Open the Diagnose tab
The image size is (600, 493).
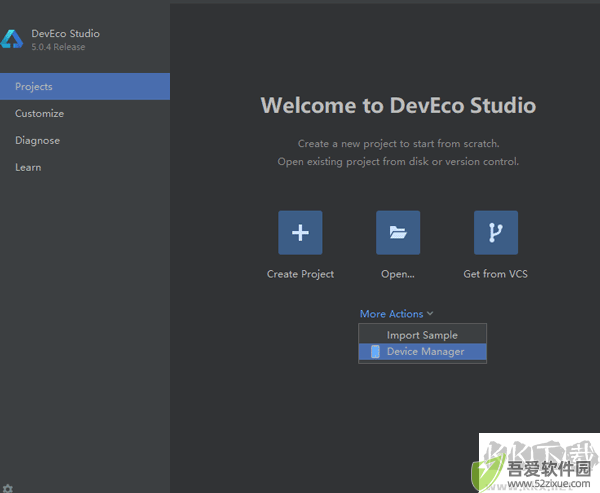85,140
